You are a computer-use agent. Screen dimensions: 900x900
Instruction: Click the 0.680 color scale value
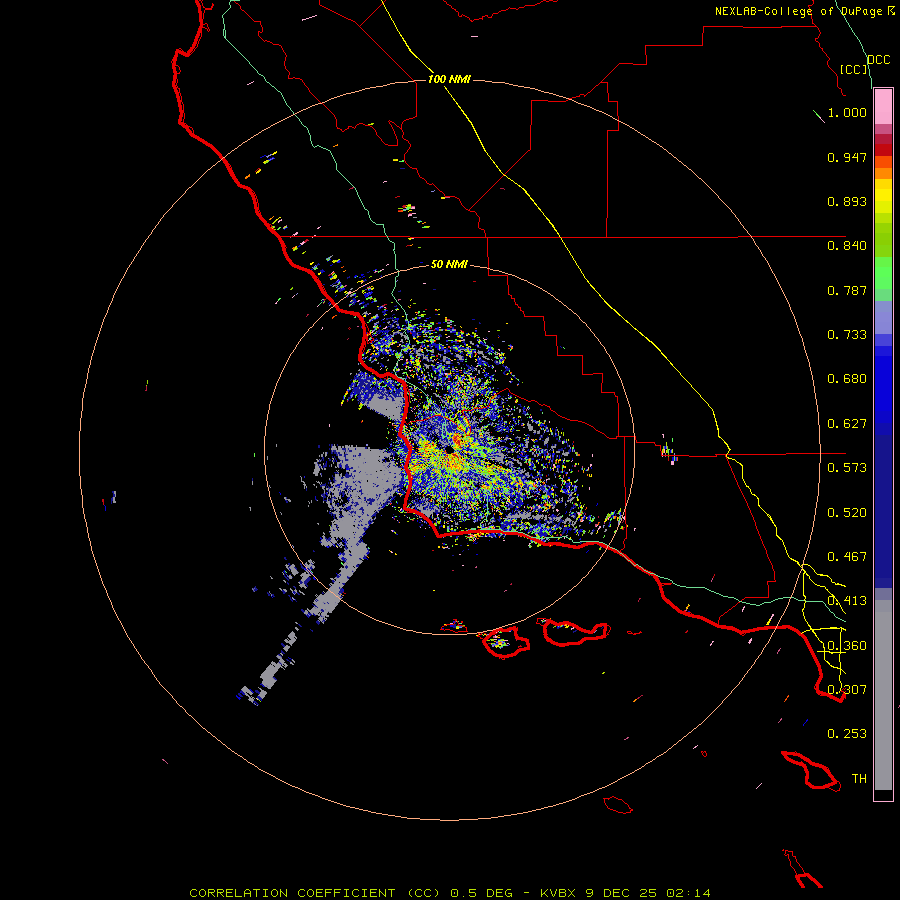coord(847,379)
